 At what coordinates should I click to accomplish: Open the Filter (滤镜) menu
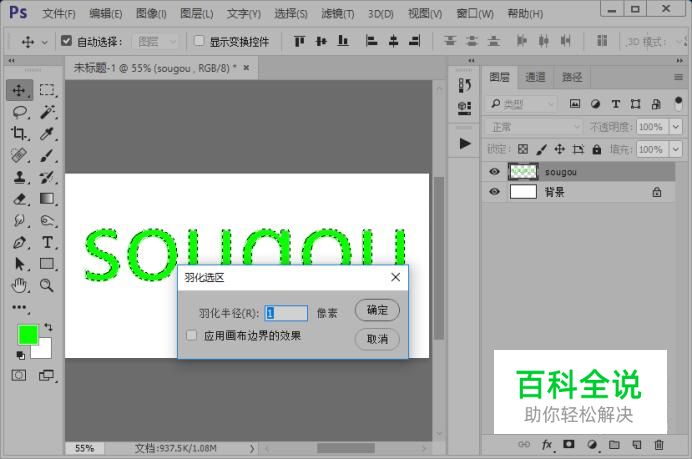338,14
